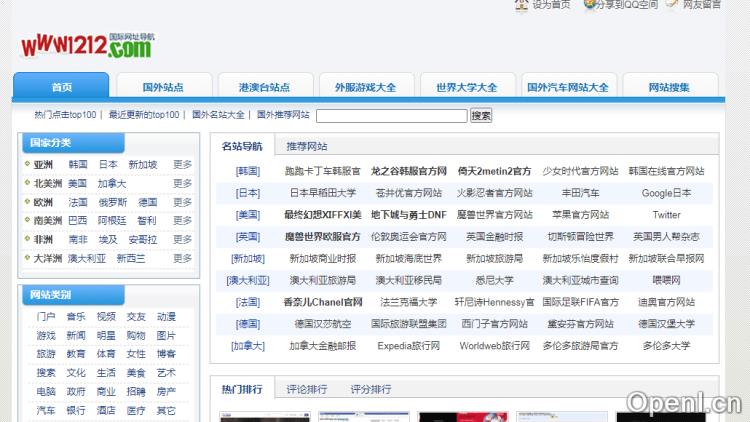Open the 银行 site category
Viewport: 750px width, 422px height.
click(x=76, y=410)
